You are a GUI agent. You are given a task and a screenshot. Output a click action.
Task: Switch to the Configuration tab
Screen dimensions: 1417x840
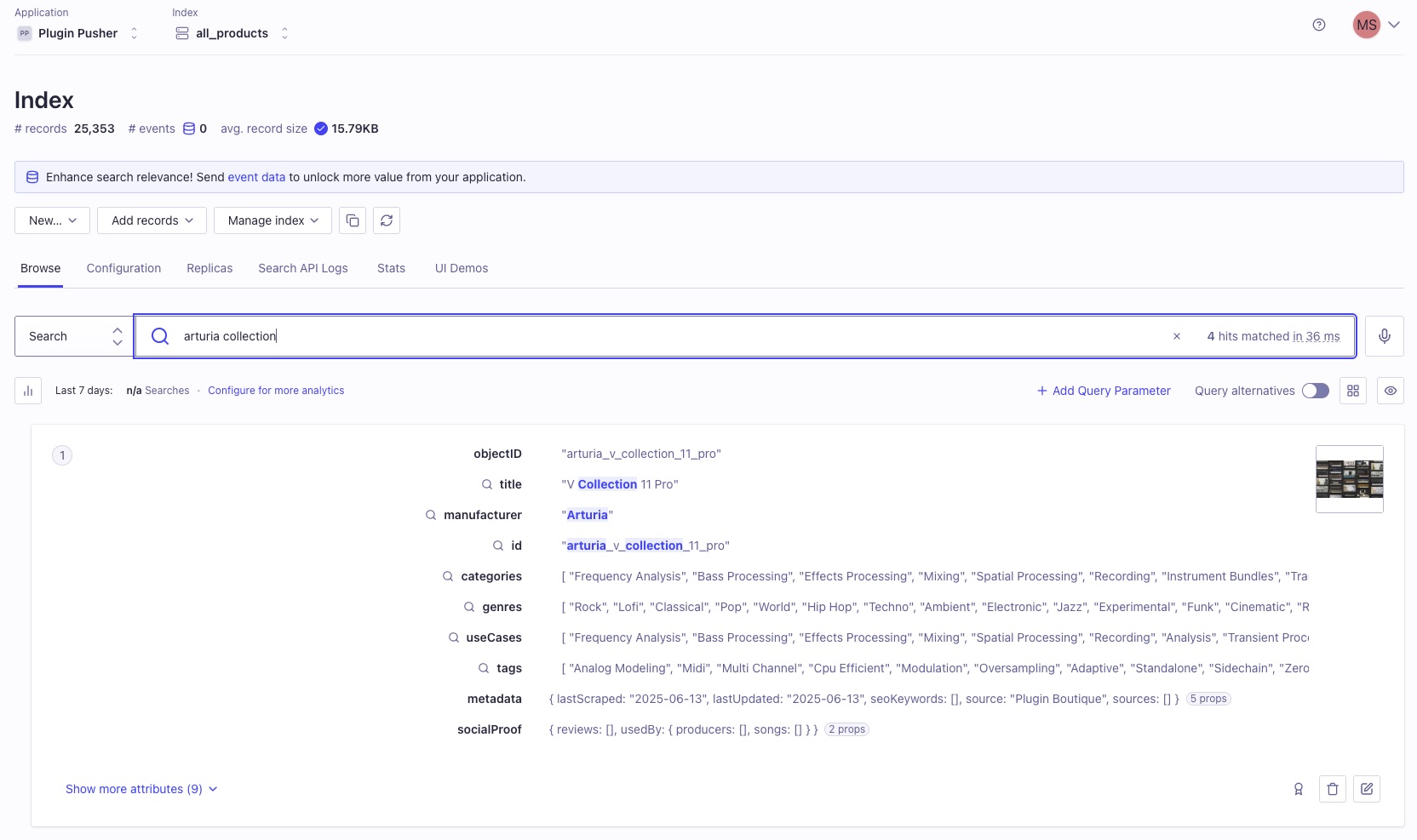click(x=123, y=268)
